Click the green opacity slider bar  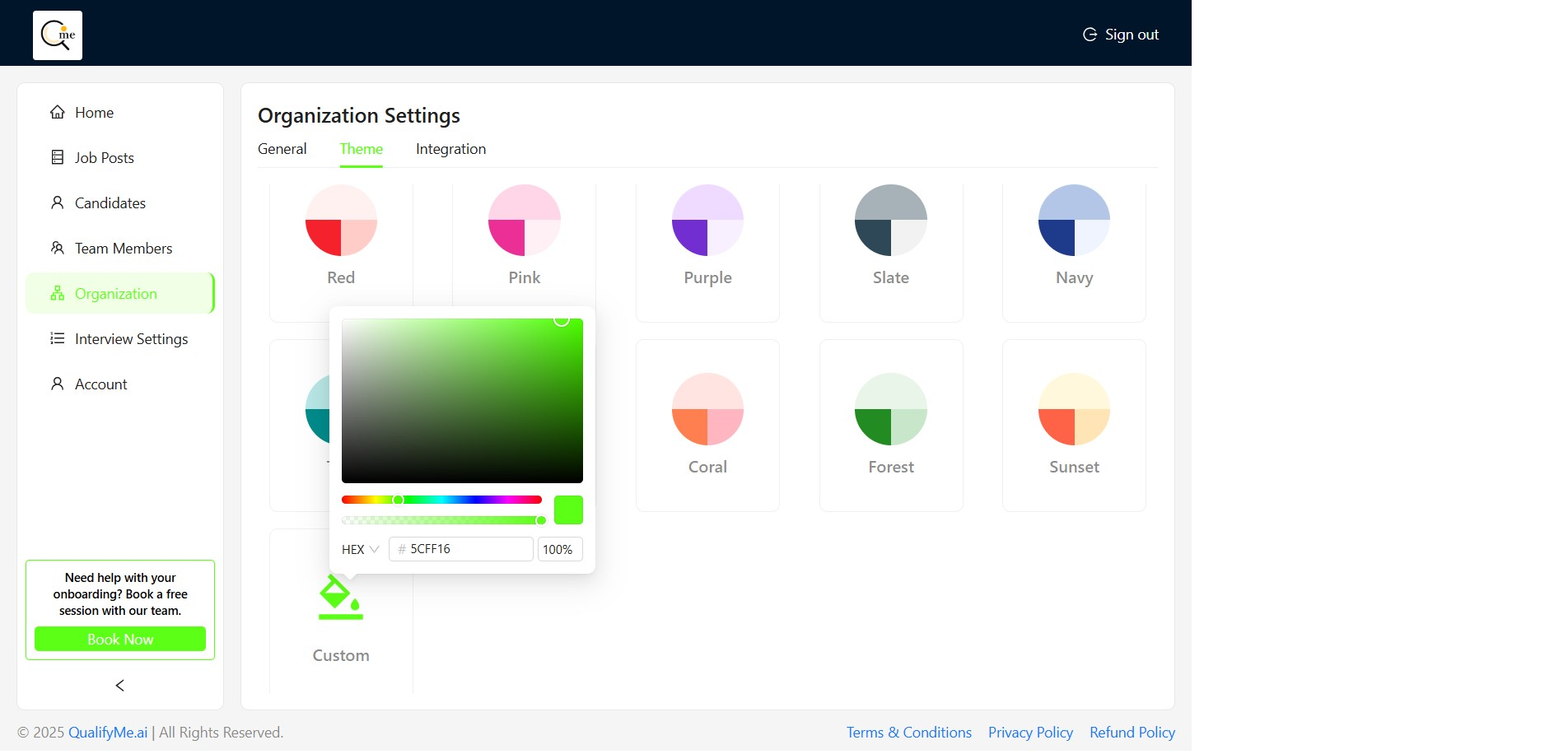click(x=441, y=520)
